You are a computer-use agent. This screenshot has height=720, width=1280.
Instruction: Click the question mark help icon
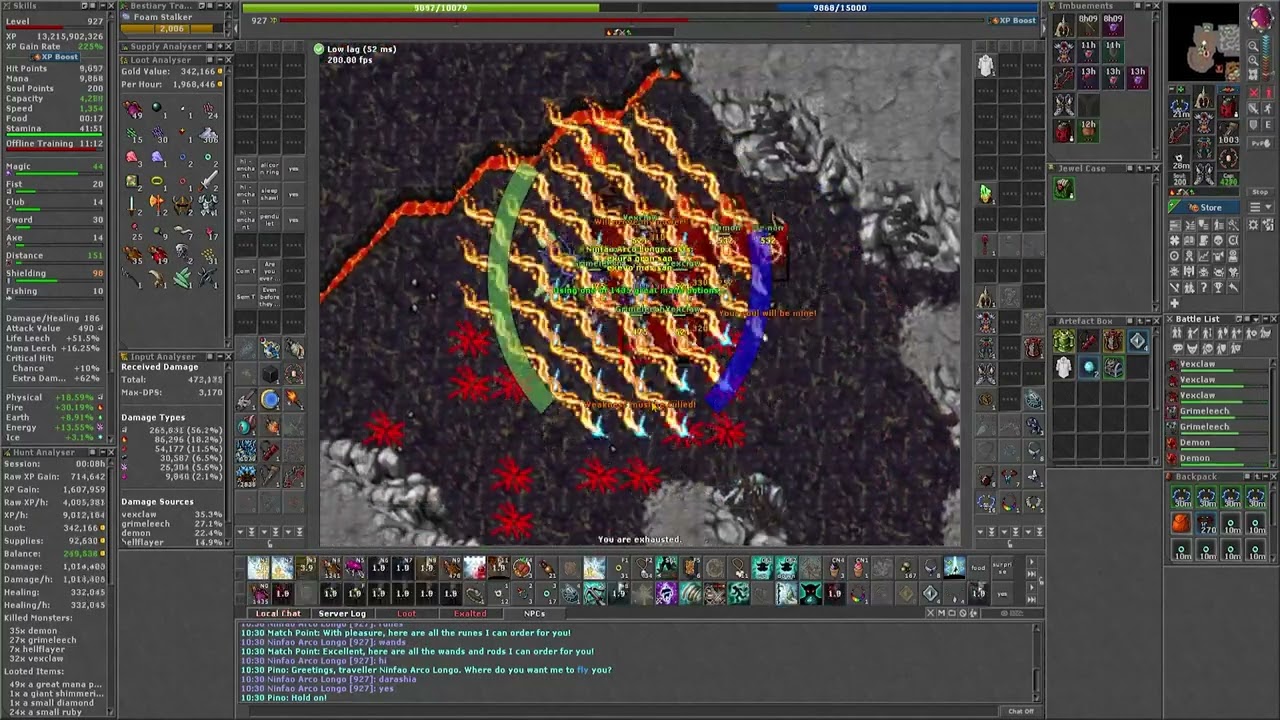pos(1203,287)
